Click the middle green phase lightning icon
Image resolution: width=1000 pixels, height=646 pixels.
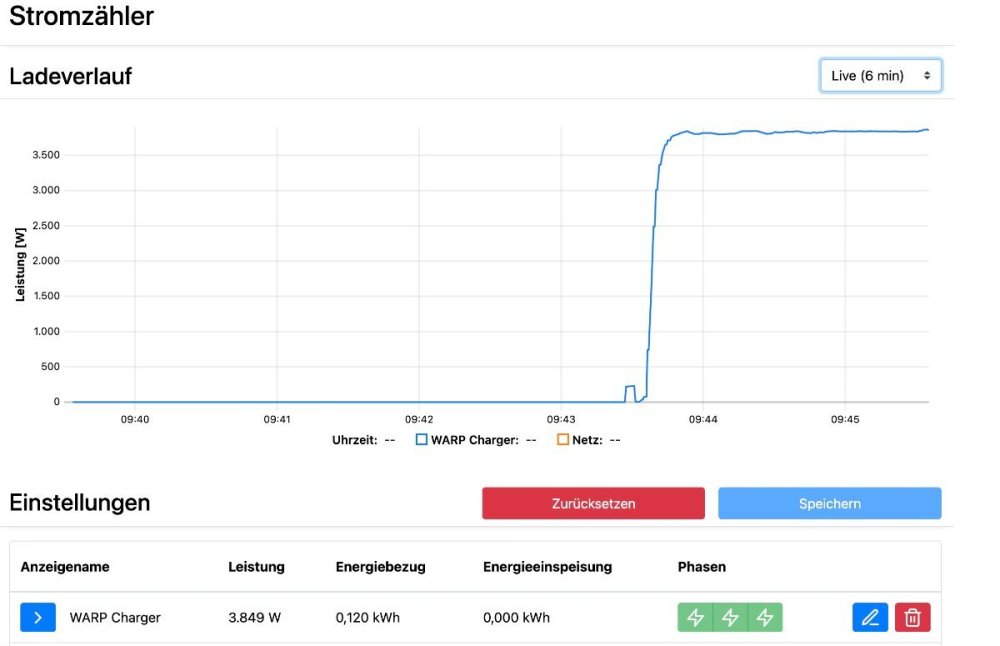pyautogui.click(x=730, y=618)
